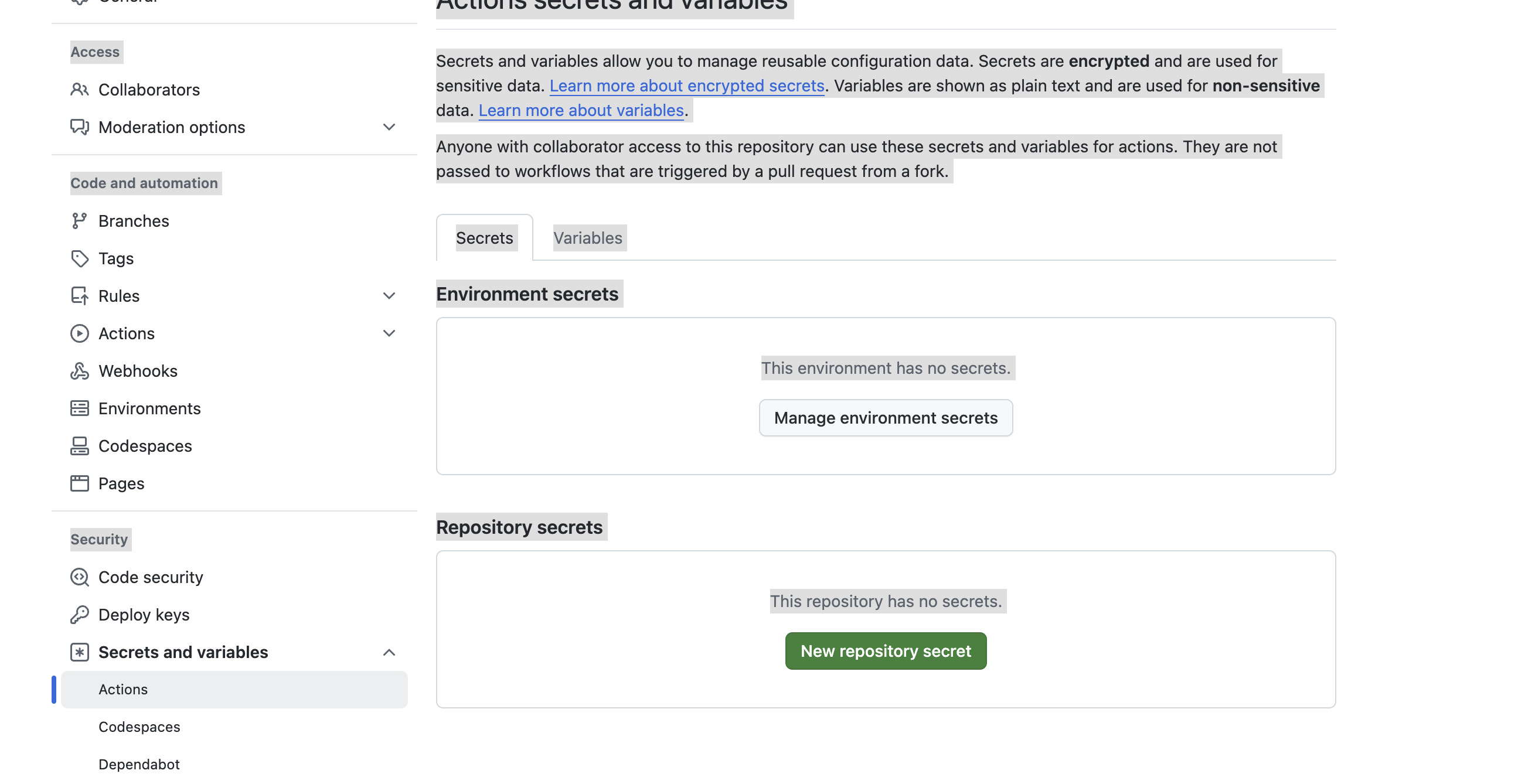Click the Code security shield-search icon
1518x784 pixels.
pyautogui.click(x=80, y=577)
